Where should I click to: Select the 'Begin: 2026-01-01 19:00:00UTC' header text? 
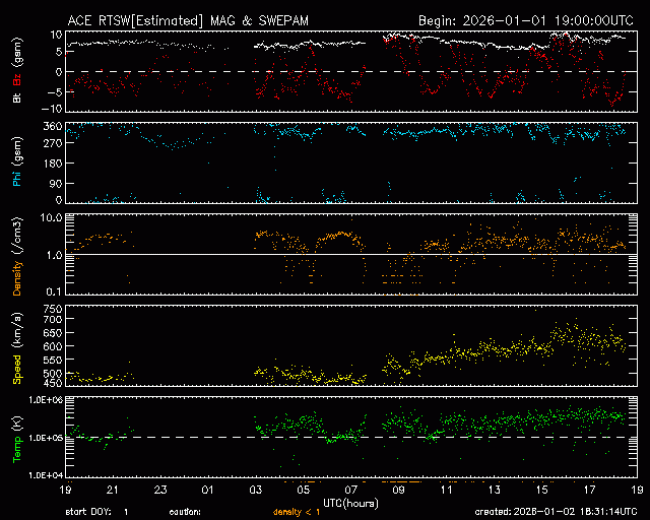click(526, 21)
